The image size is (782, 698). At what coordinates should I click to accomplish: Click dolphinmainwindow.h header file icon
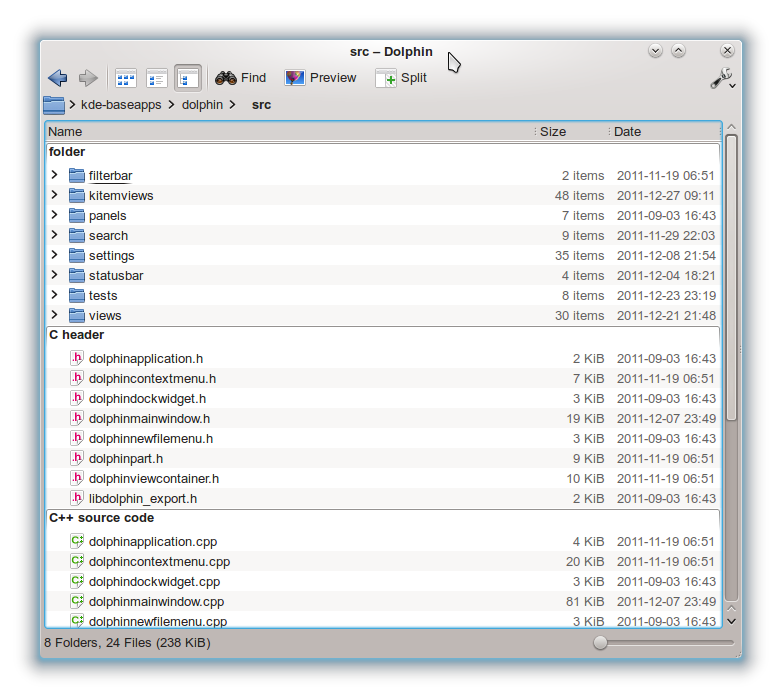(x=76, y=418)
